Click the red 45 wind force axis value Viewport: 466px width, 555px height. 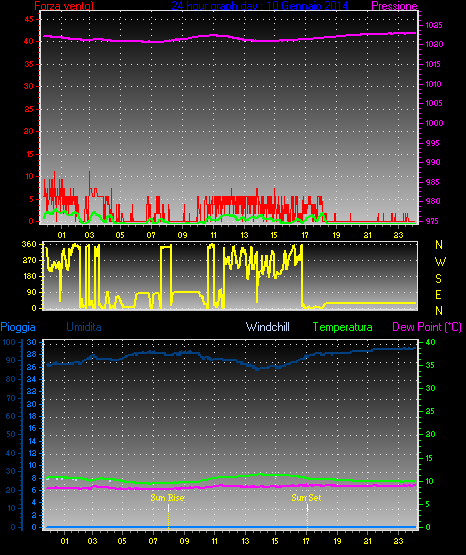coord(29,19)
